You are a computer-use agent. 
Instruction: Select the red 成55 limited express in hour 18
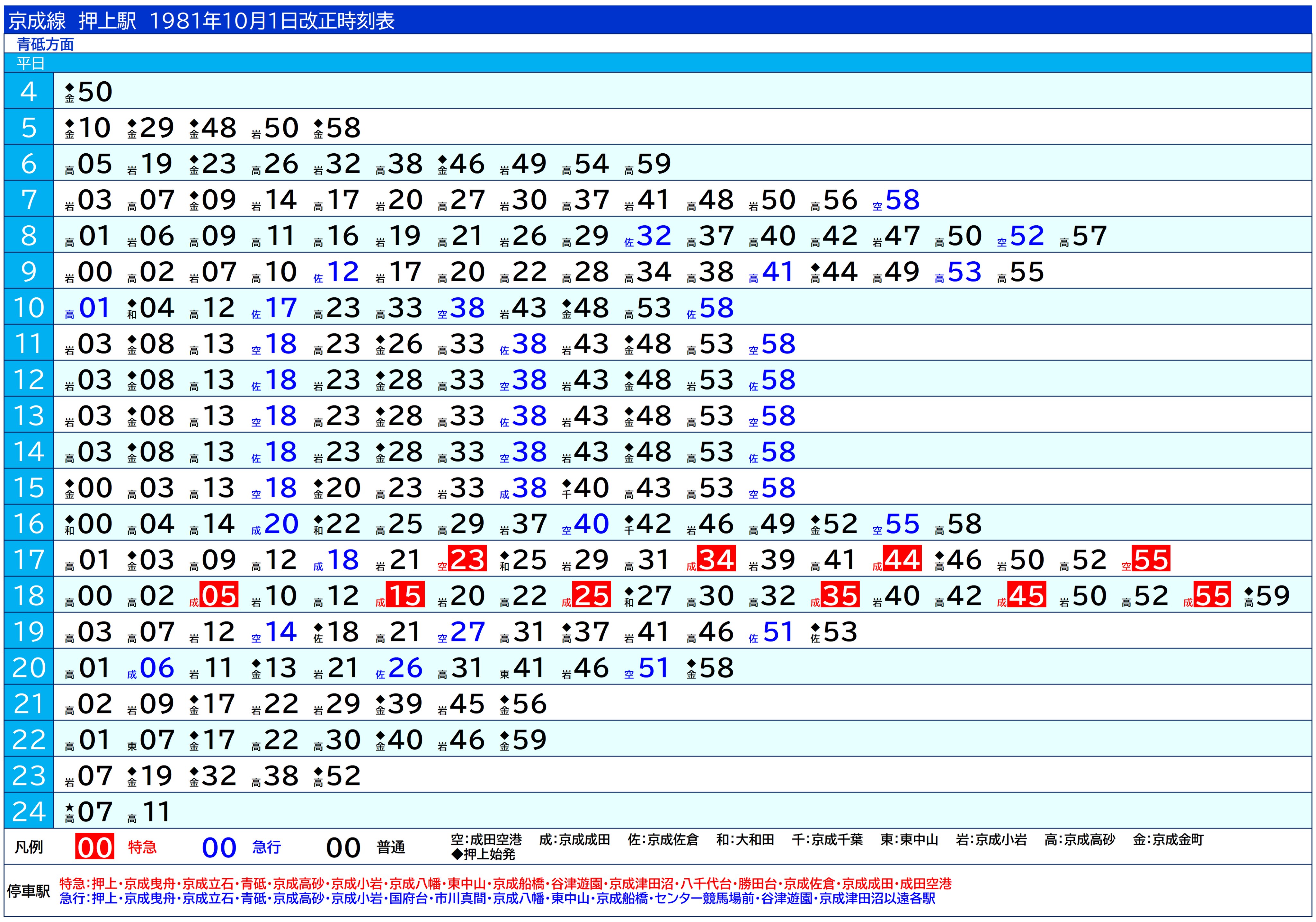tap(1208, 595)
